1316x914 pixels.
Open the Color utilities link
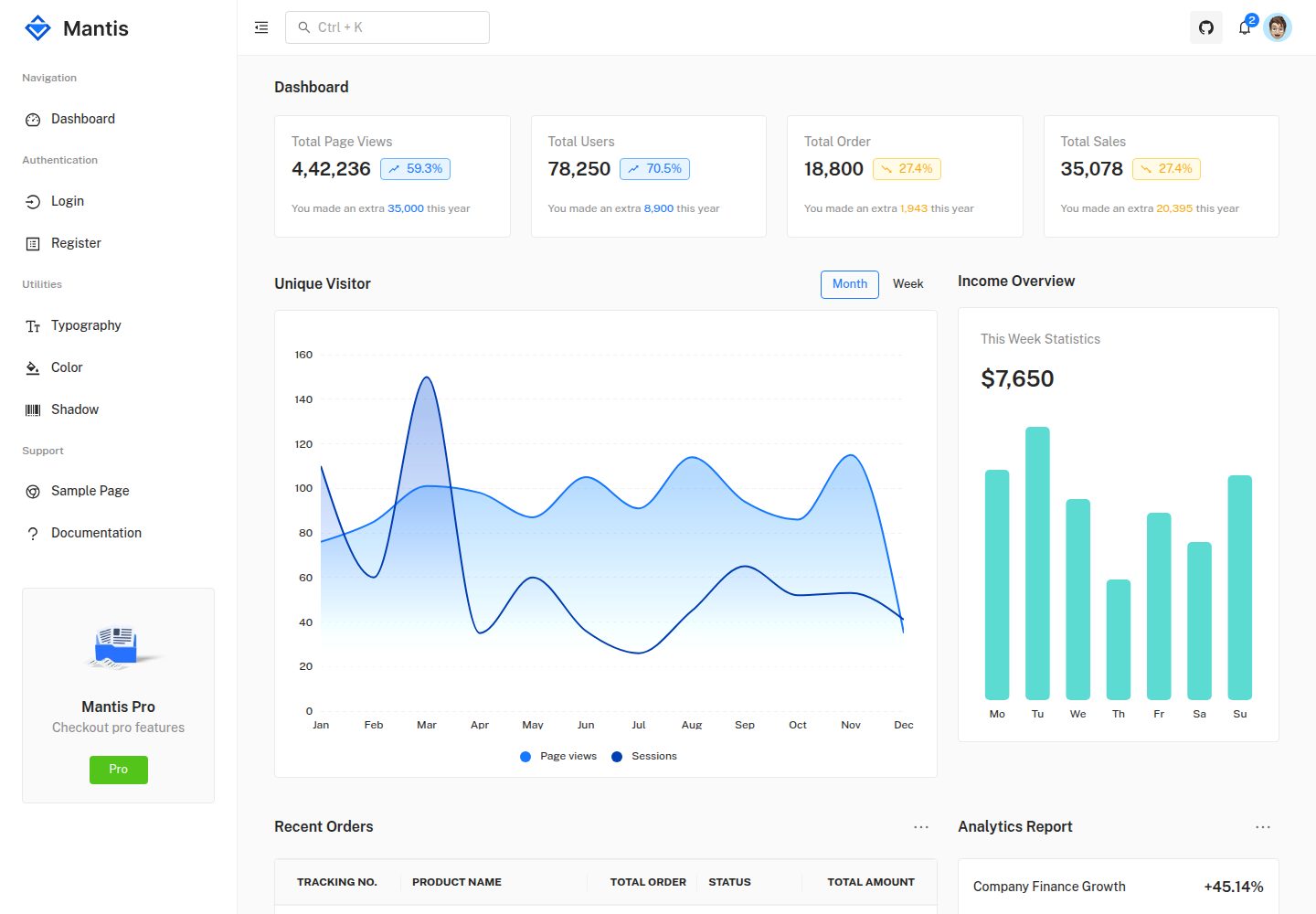118,367
